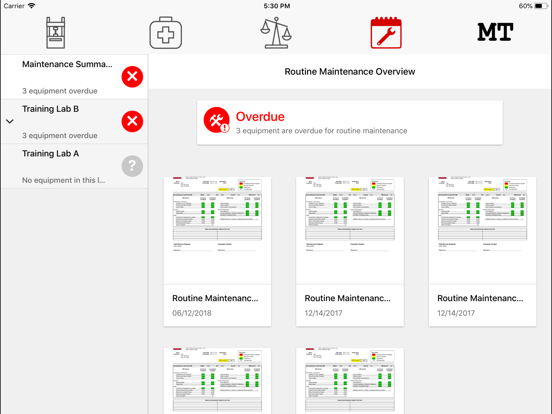Open the Overdue equipment banner
The height and width of the screenshot is (414, 552).
350,123
